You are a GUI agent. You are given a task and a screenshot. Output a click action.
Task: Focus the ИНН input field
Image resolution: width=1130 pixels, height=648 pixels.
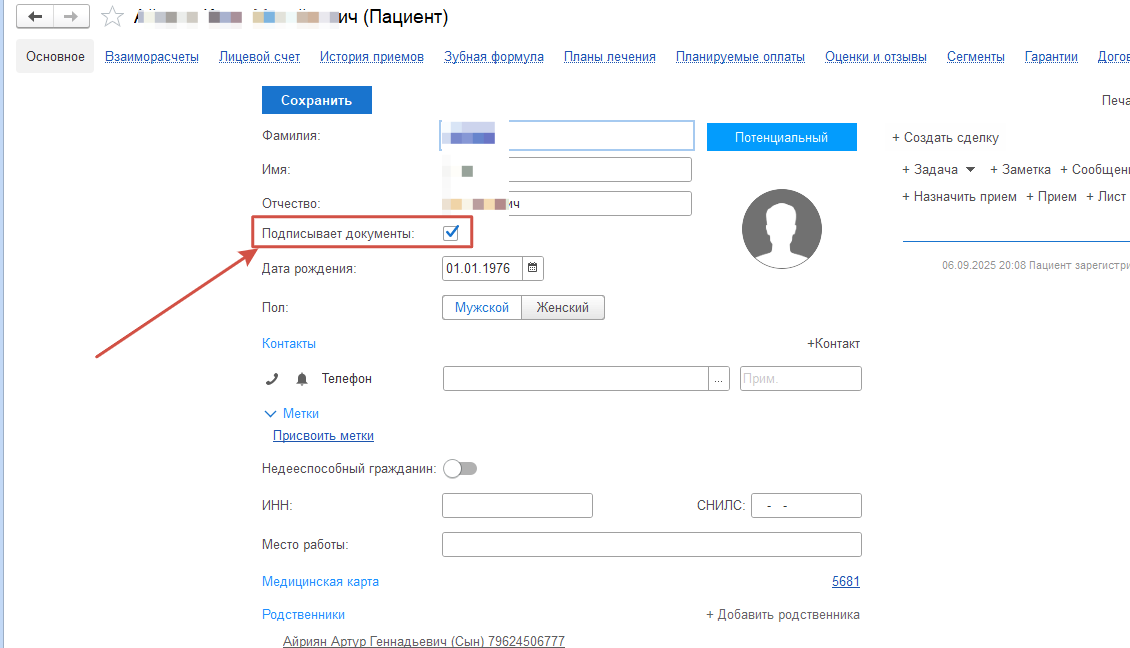point(517,505)
